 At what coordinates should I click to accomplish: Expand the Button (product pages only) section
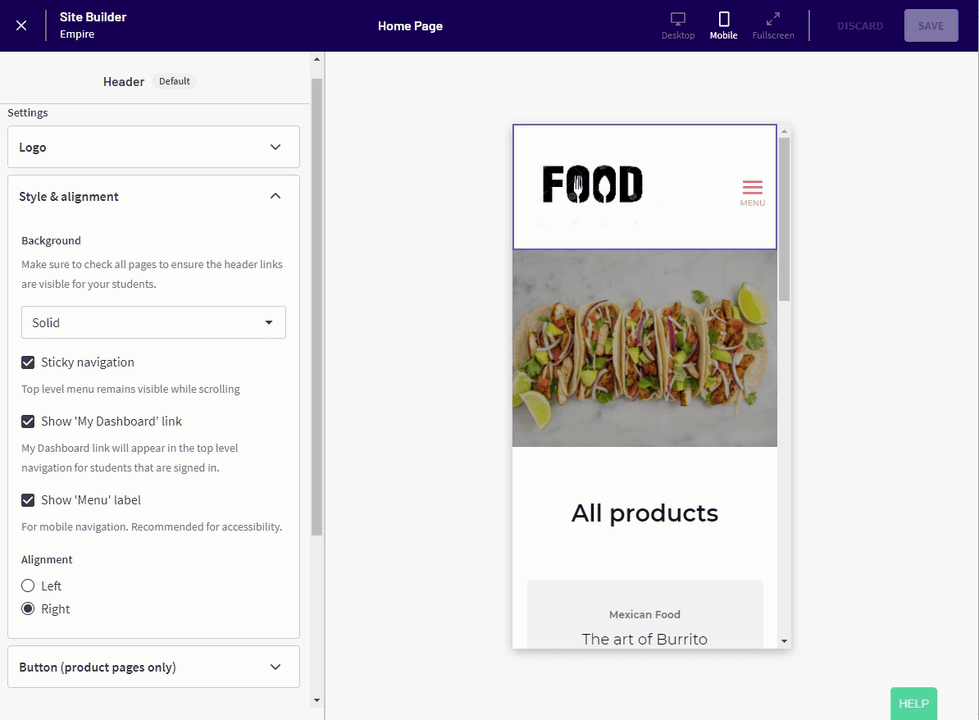pyautogui.click(x=154, y=667)
